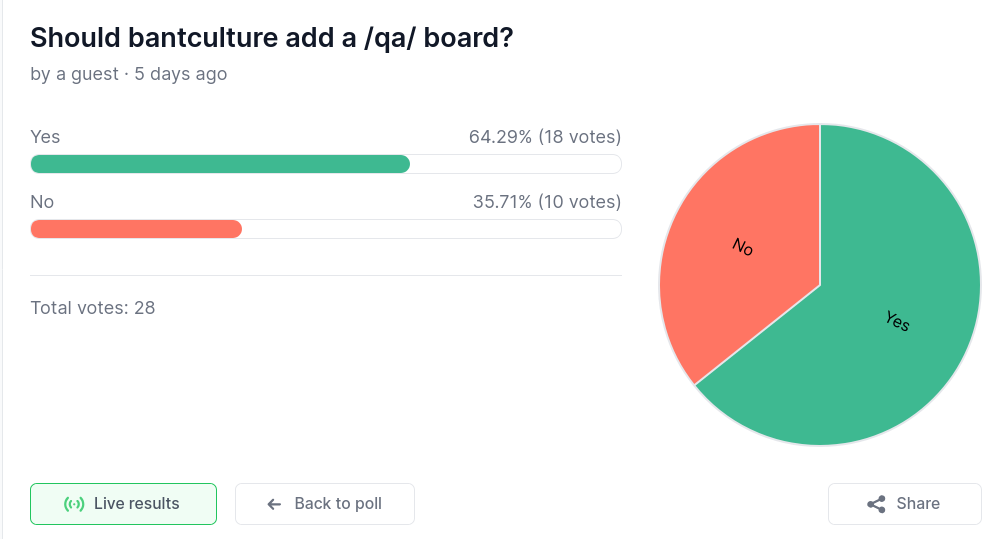Click the 35.71% (10 votes) text
The image size is (1008, 539).
click(x=547, y=202)
